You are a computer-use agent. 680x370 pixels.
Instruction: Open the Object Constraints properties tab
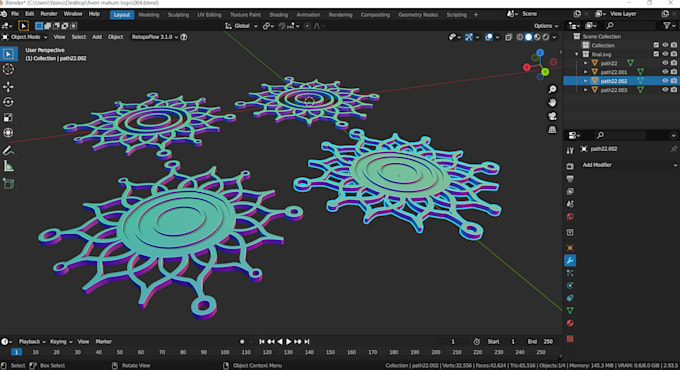pyautogui.click(x=570, y=298)
